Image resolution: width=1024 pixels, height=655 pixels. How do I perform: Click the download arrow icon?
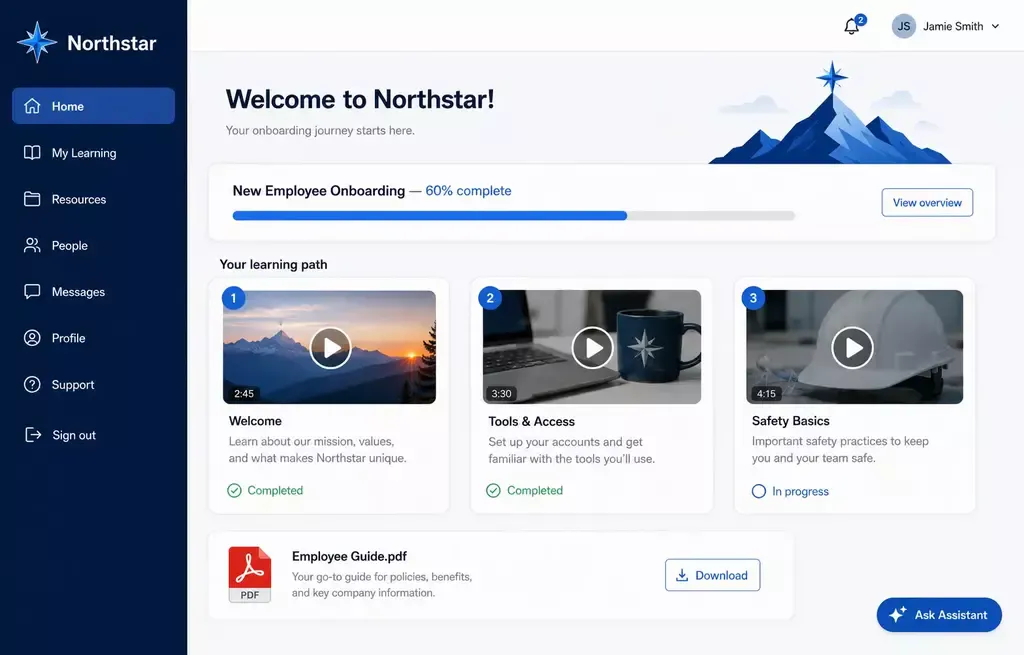tap(682, 575)
